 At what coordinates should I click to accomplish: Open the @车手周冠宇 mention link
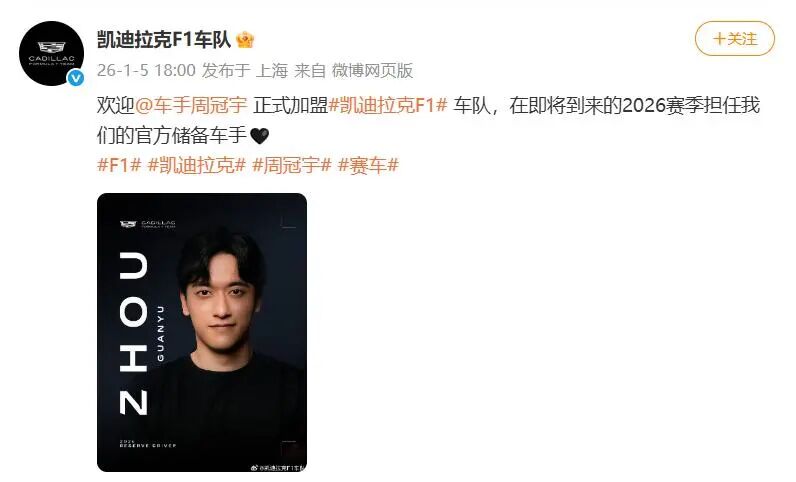(191, 105)
